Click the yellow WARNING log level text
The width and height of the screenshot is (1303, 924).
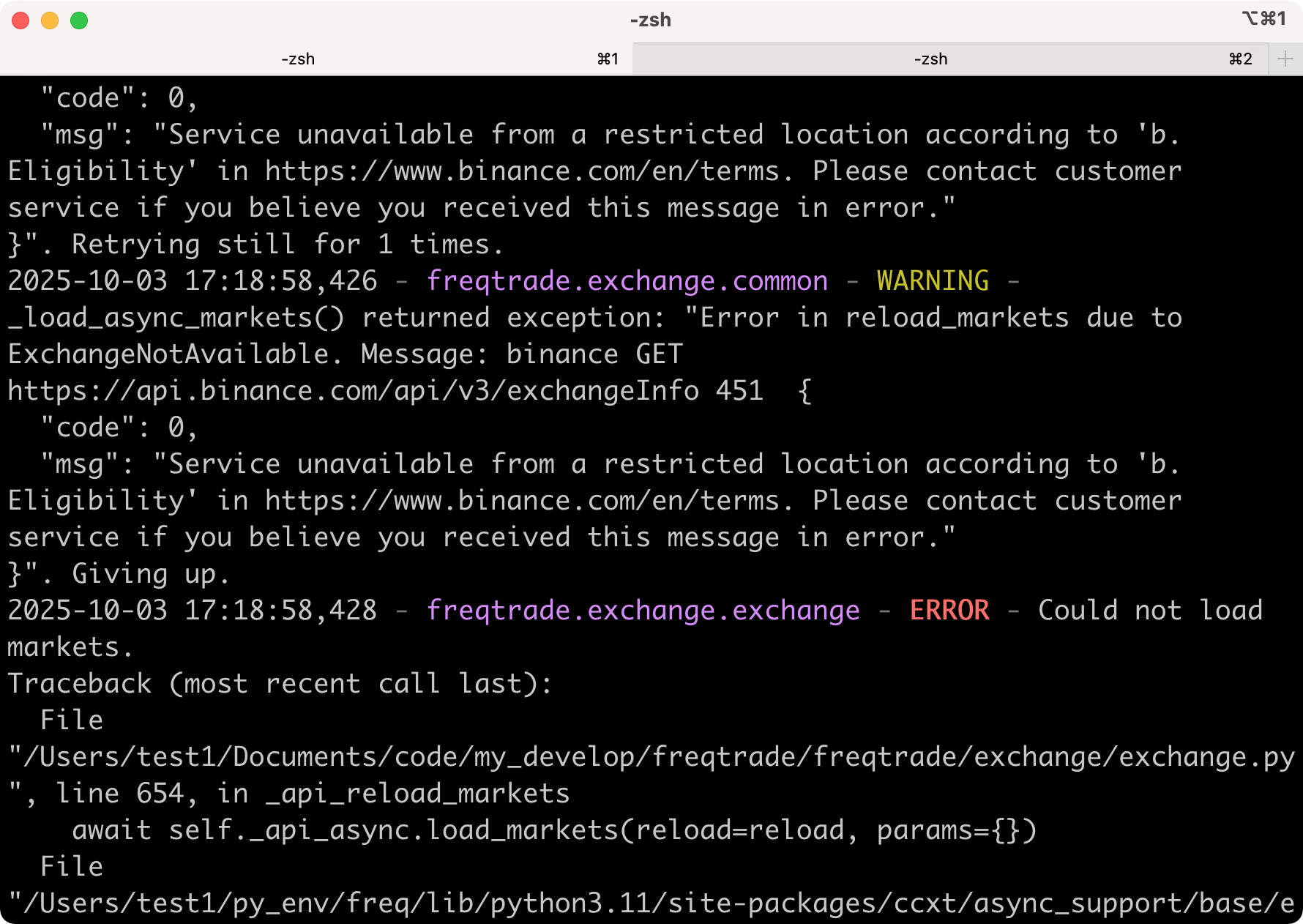933,280
